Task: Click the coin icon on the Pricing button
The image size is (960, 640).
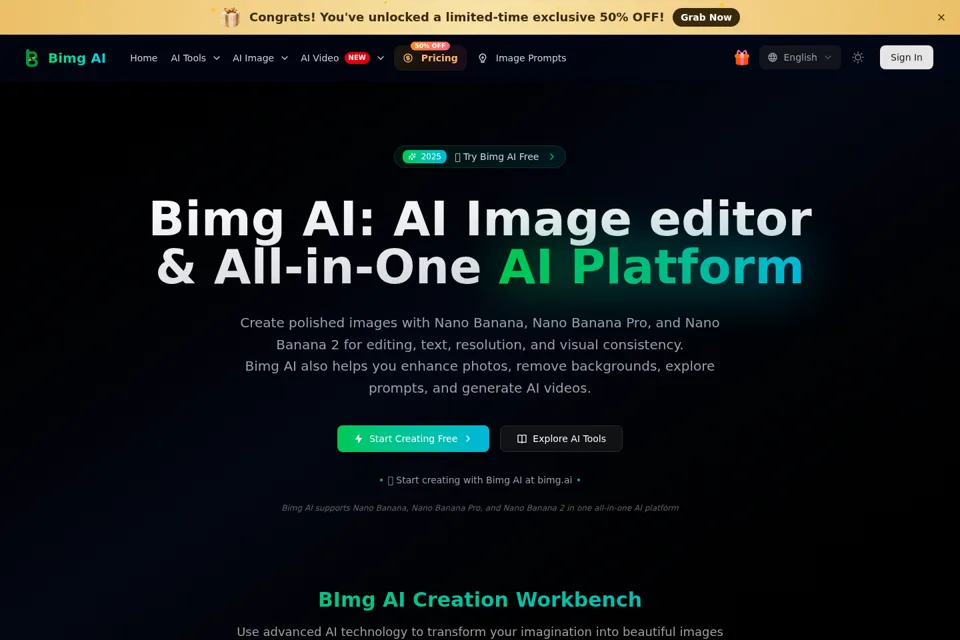Action: coord(408,58)
